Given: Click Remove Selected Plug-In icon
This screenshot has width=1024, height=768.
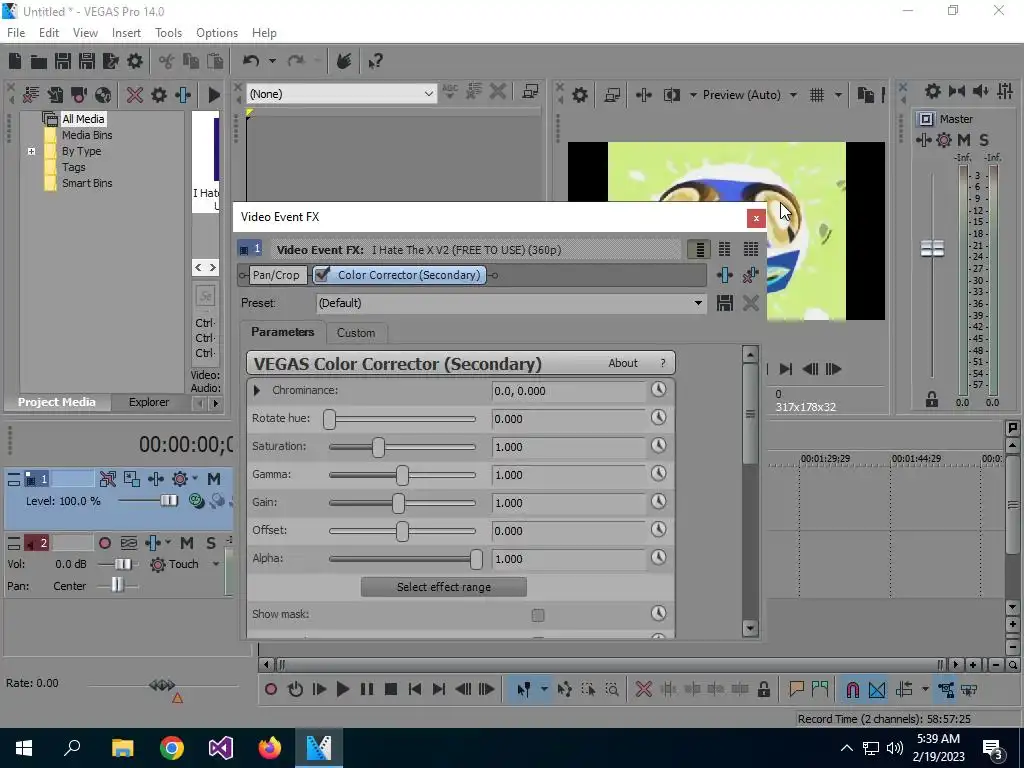Looking at the screenshot, I should point(750,275).
